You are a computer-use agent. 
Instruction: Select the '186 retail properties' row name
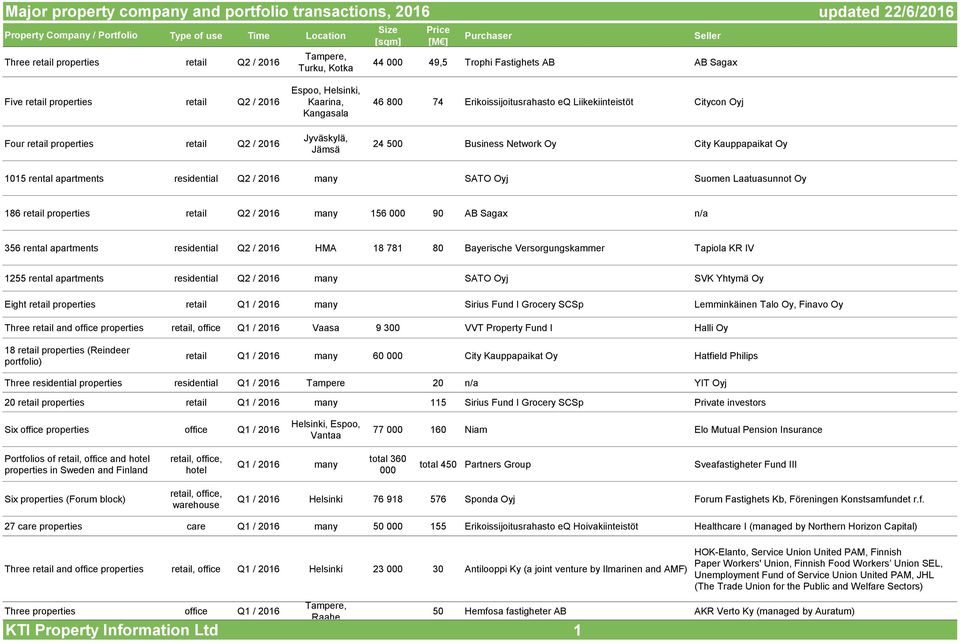[x=47, y=213]
